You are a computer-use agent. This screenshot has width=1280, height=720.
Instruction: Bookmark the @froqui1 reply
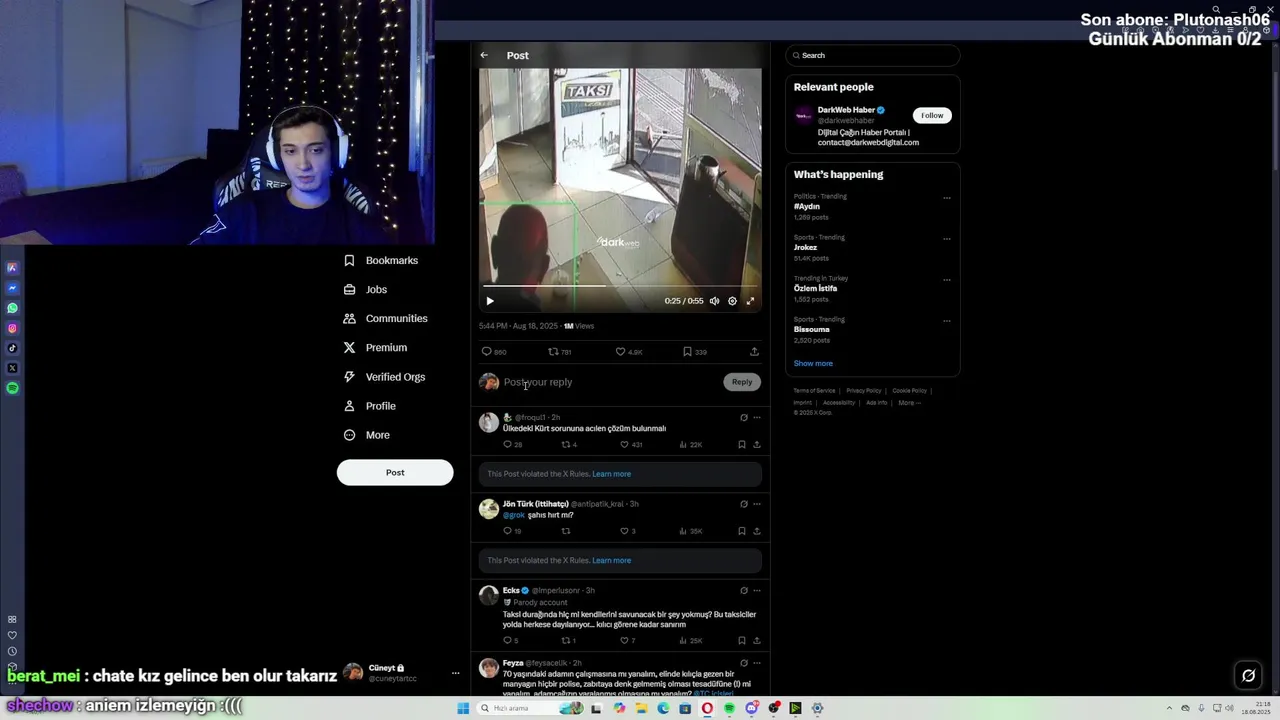(742, 444)
